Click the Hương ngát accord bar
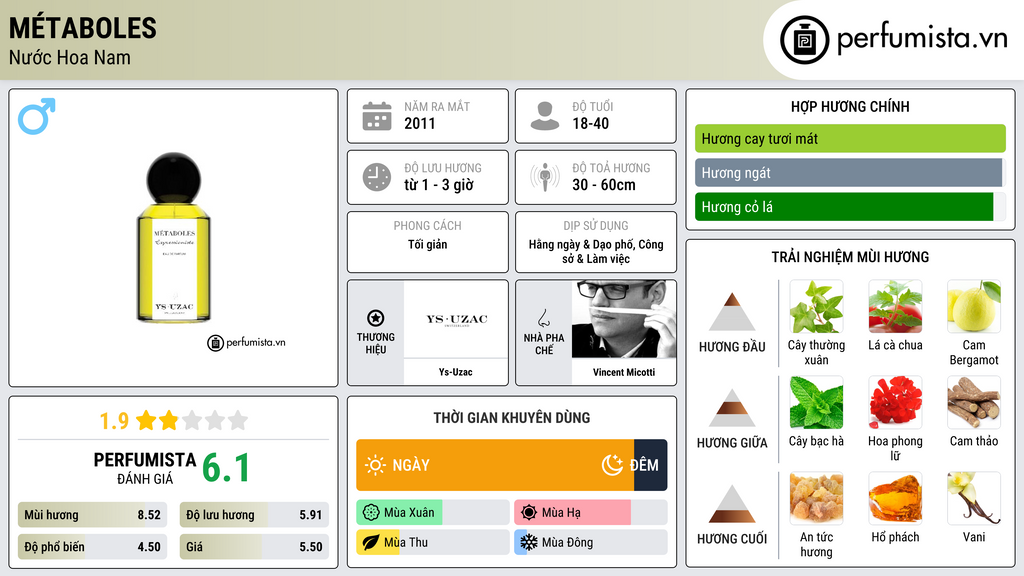1024x576 pixels. [x=848, y=173]
